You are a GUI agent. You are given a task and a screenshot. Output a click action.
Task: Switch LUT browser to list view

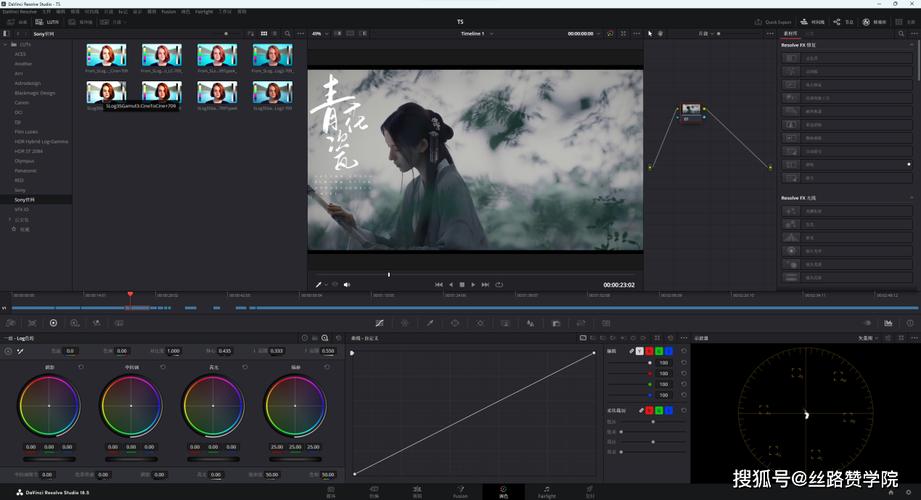coord(274,33)
